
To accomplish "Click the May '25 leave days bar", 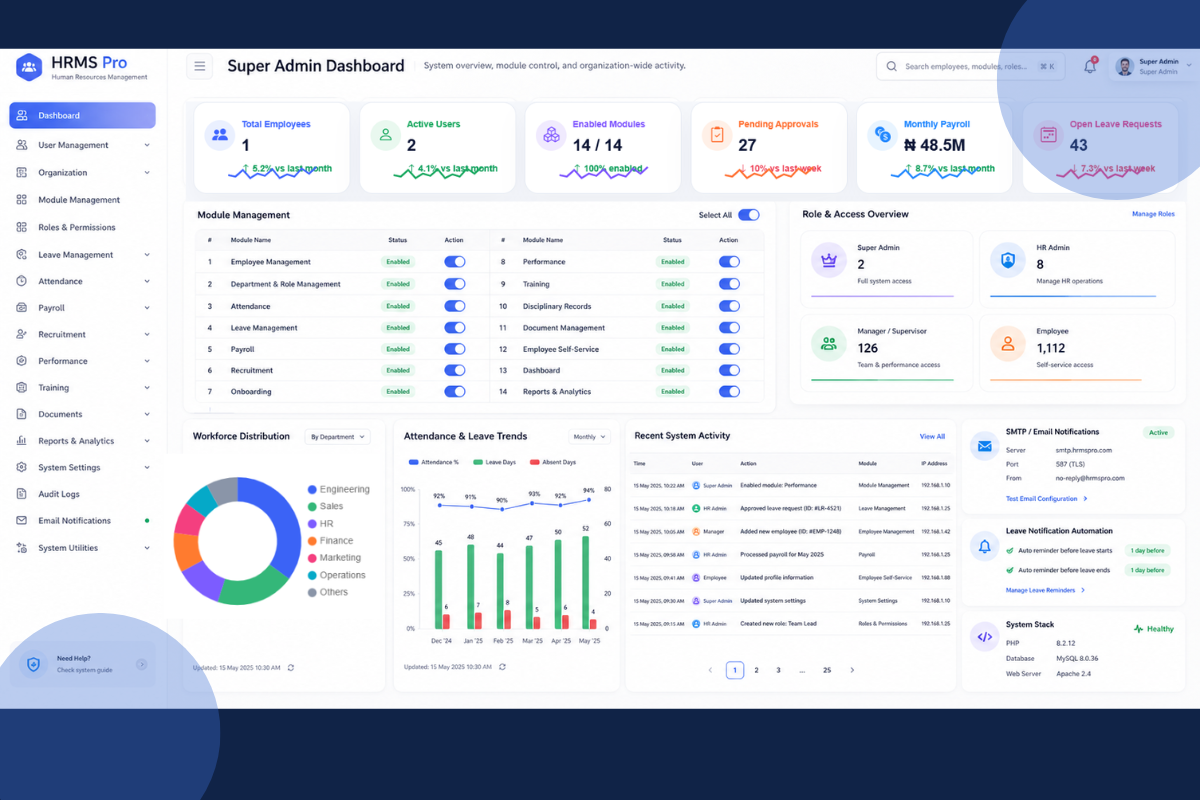I will coord(585,581).
